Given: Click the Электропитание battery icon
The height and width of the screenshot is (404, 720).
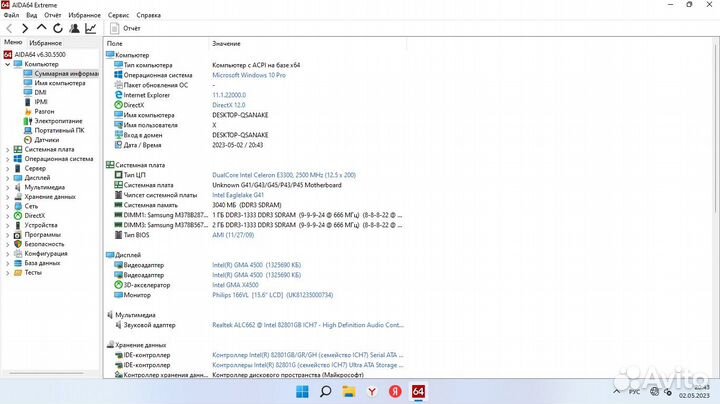Looking at the screenshot, I should pyautogui.click(x=28, y=121).
